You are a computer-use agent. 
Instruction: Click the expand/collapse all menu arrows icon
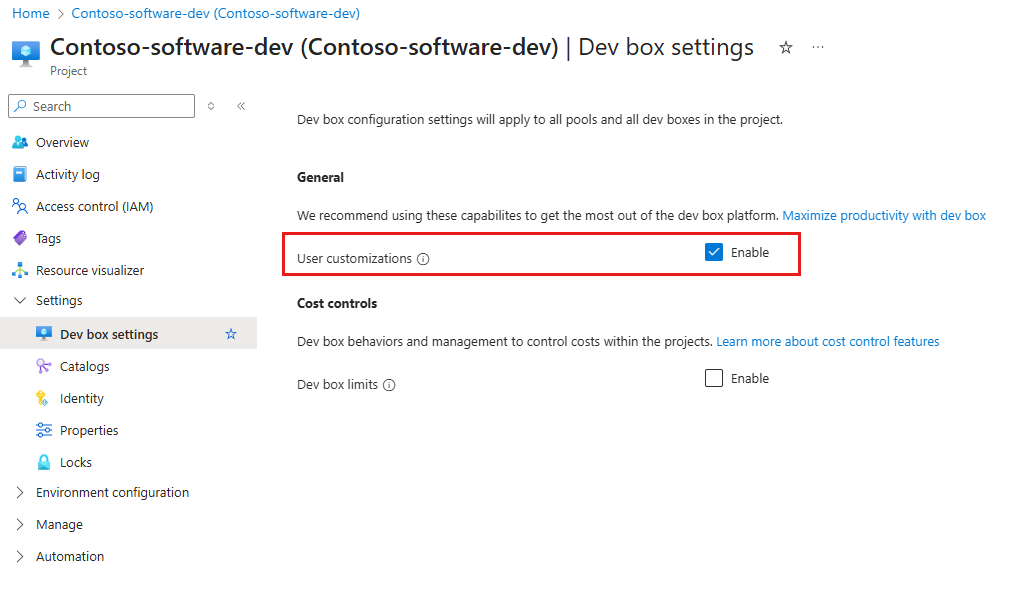point(211,106)
